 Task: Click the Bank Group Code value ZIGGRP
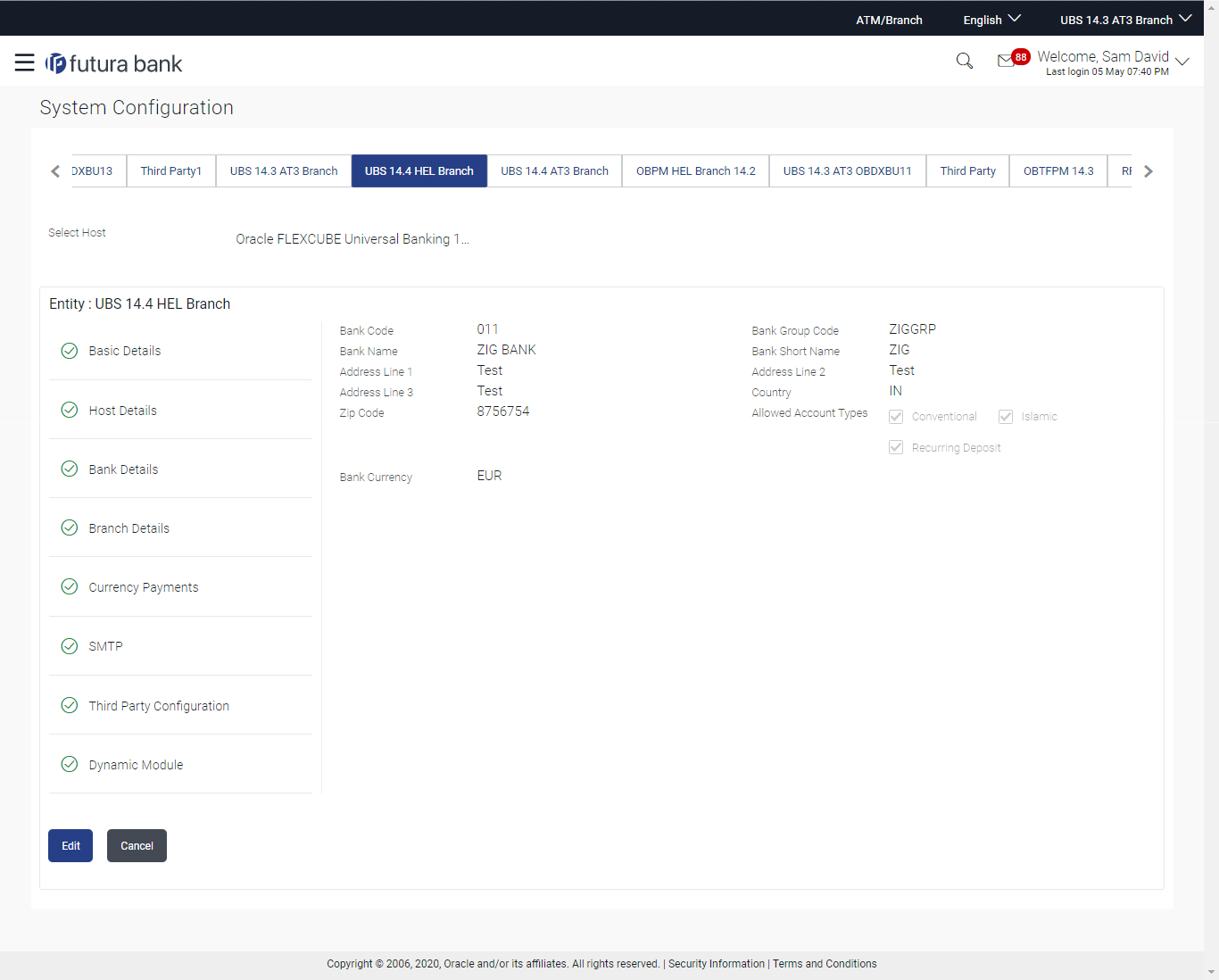click(912, 329)
